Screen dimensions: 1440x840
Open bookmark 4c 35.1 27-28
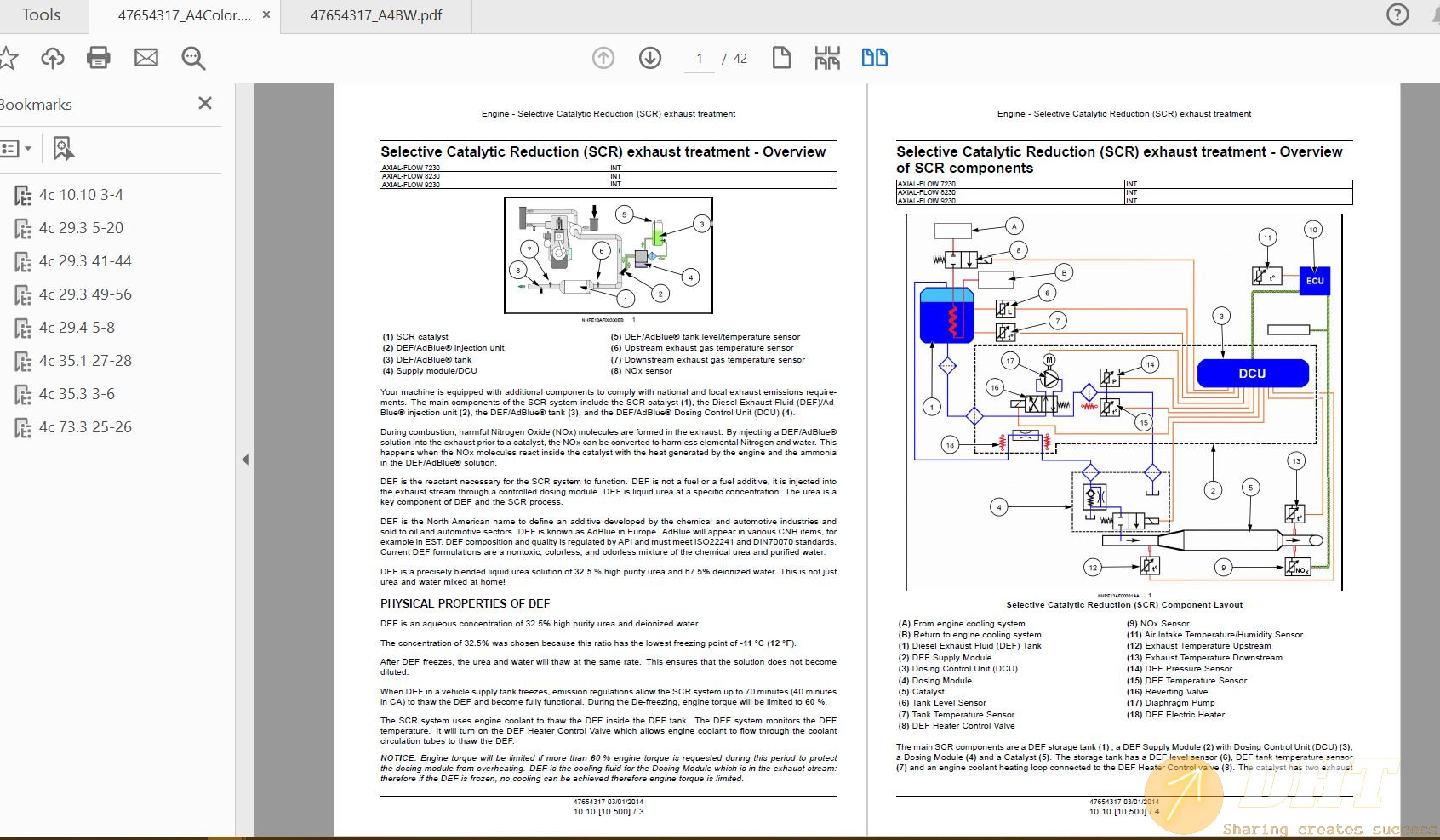(x=85, y=361)
